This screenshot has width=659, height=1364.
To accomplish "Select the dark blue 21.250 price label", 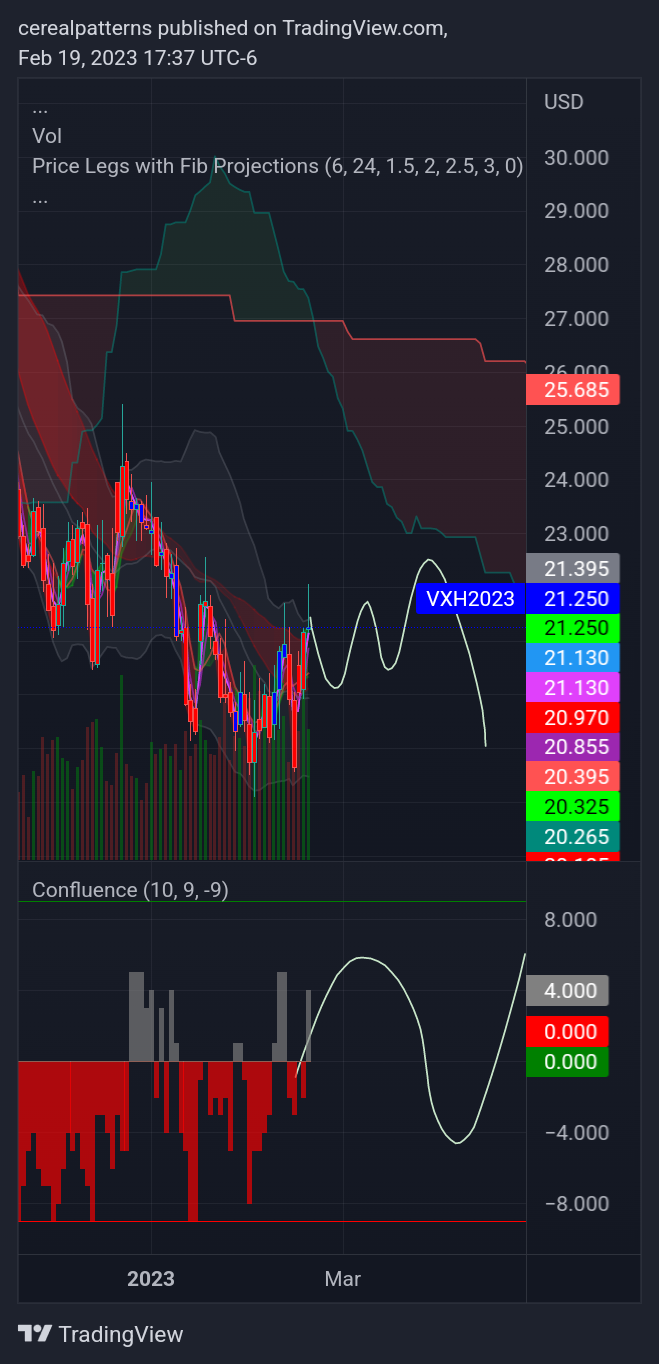I will pyautogui.click(x=573, y=599).
